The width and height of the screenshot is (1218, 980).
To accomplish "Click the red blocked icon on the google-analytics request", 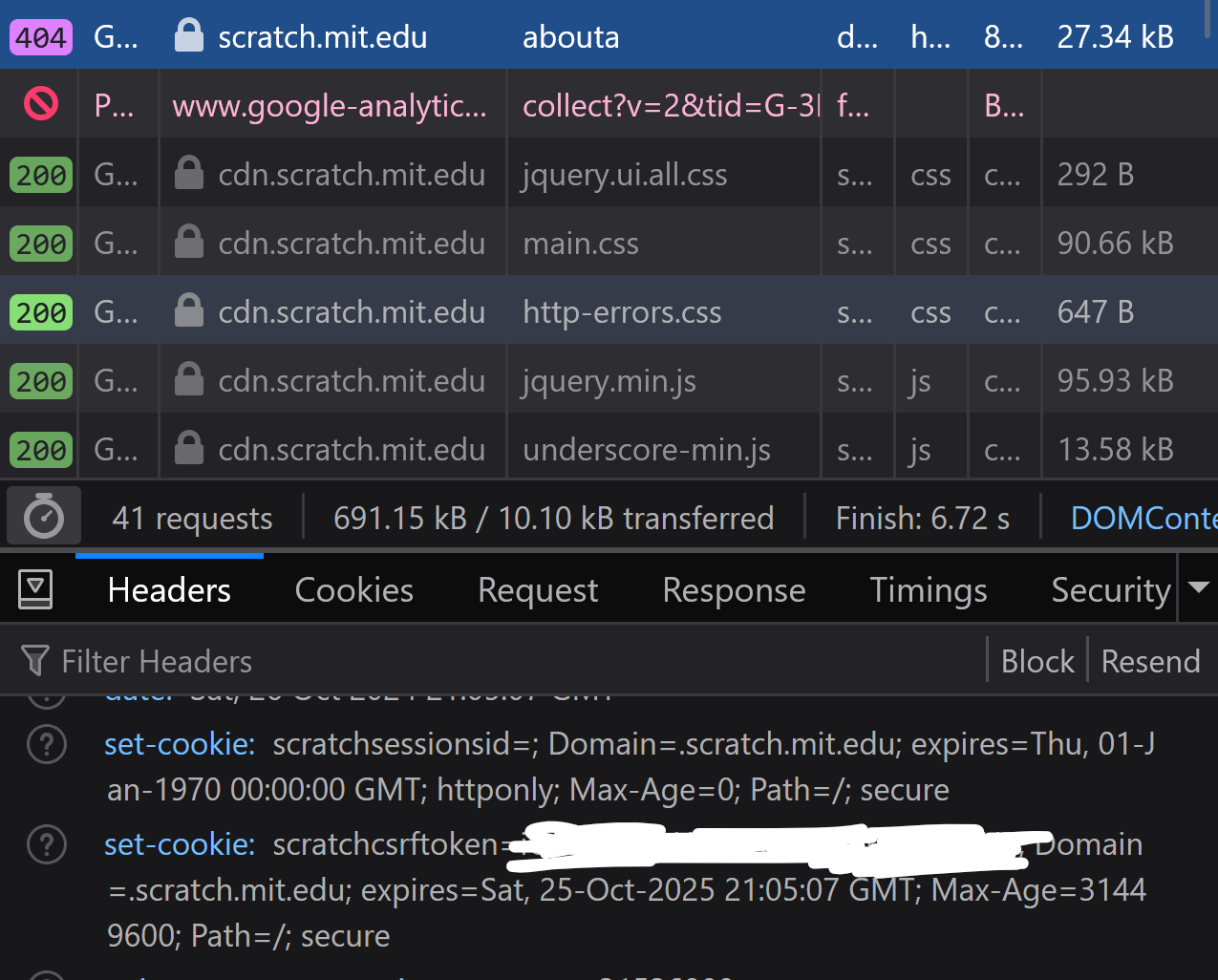I will tap(39, 105).
